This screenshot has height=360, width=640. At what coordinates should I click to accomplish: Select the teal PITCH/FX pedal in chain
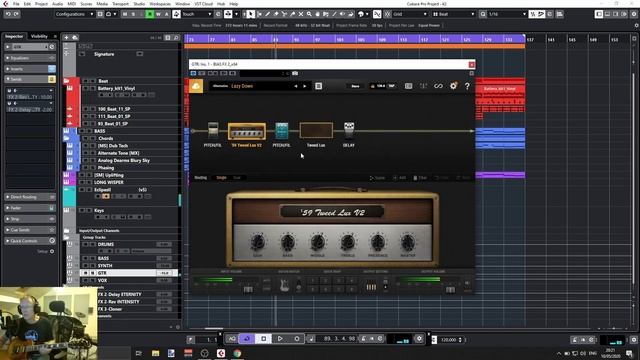(282, 131)
